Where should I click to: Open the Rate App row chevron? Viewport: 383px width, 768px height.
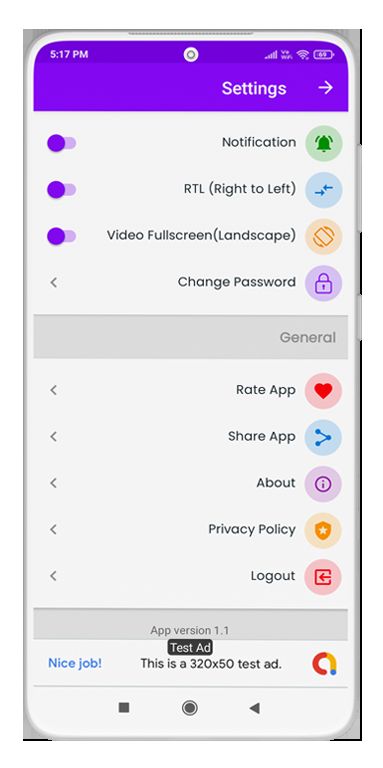click(x=53, y=390)
